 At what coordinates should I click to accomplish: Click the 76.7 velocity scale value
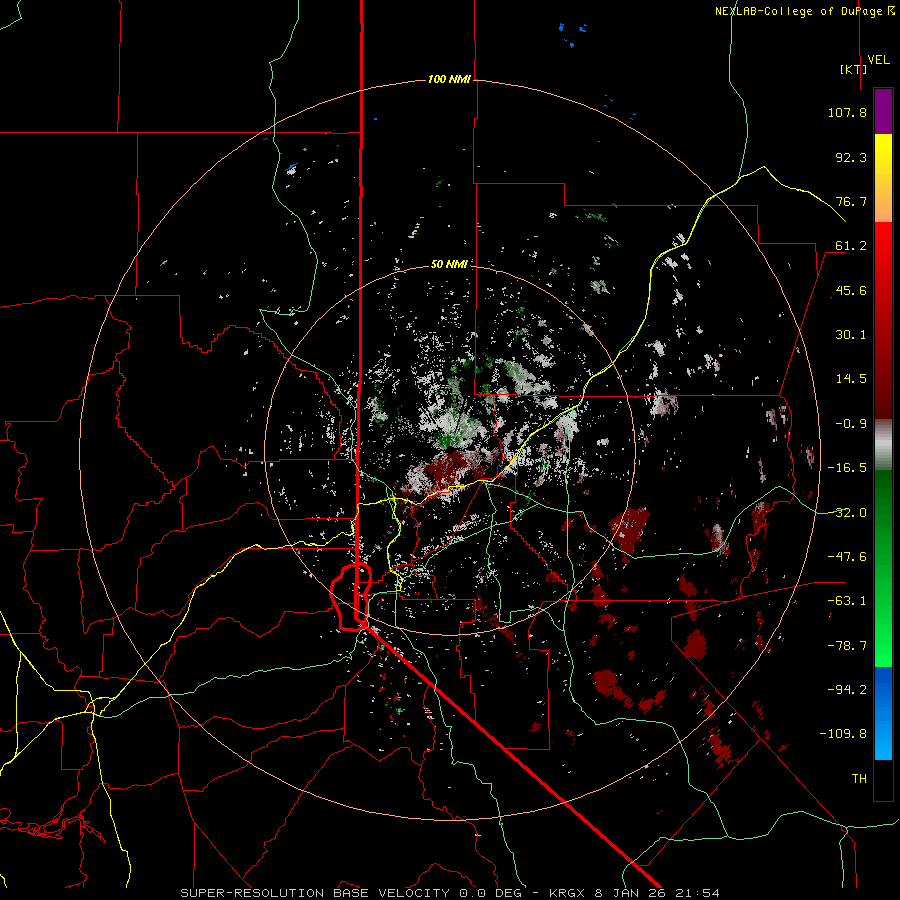coord(851,201)
